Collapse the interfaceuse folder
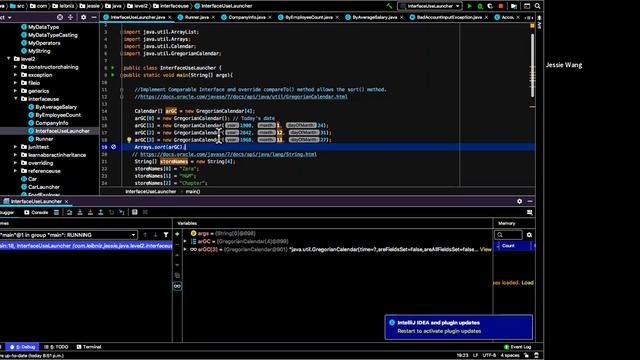 tap(16, 99)
